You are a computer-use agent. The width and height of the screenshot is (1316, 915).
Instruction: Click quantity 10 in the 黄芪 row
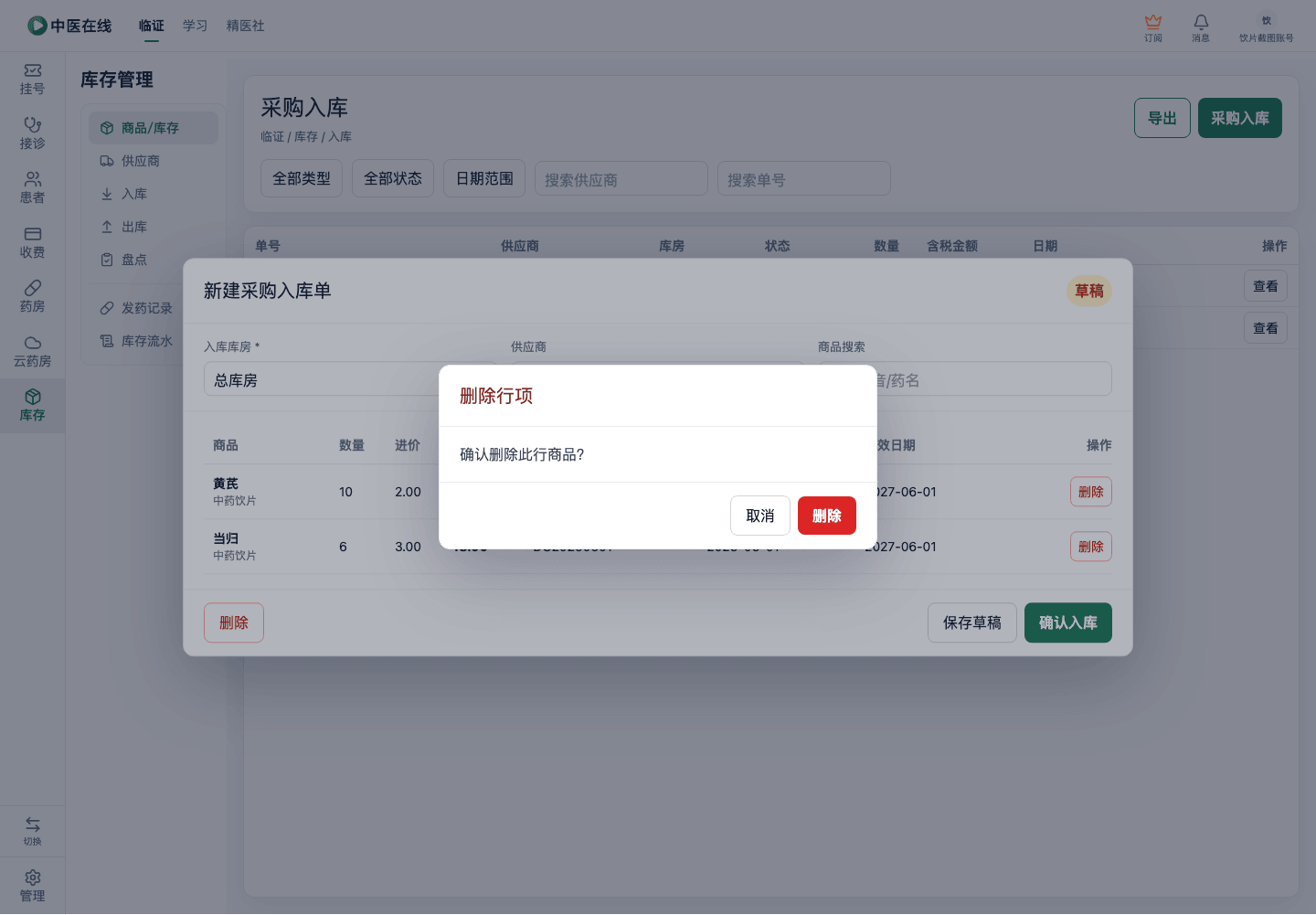[x=345, y=492]
